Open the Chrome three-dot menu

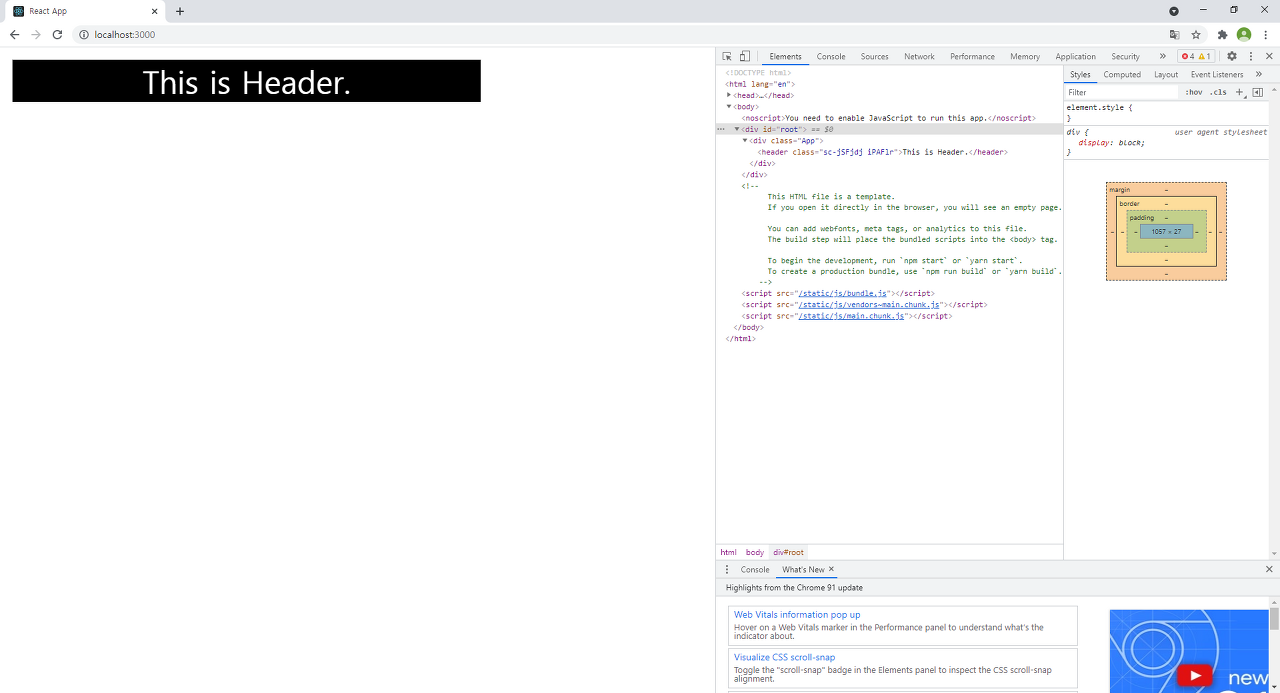point(1266,34)
